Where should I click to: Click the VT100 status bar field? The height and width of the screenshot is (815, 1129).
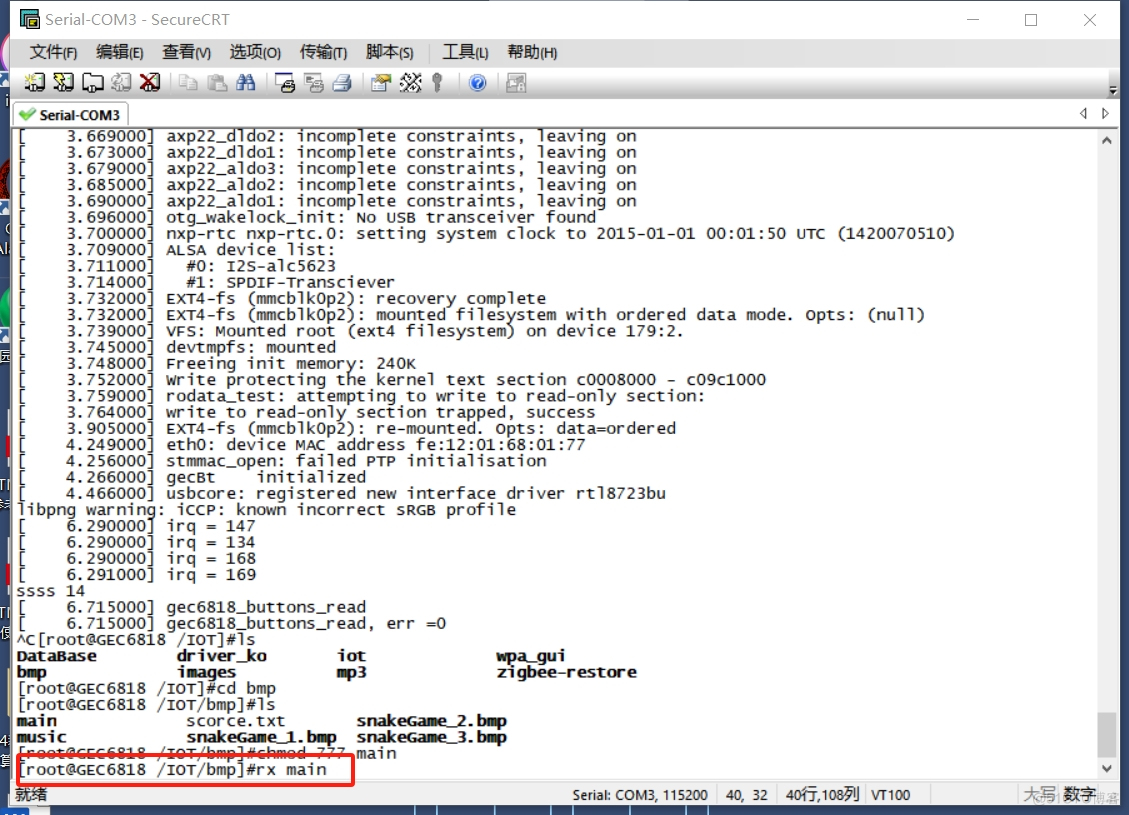pos(893,794)
